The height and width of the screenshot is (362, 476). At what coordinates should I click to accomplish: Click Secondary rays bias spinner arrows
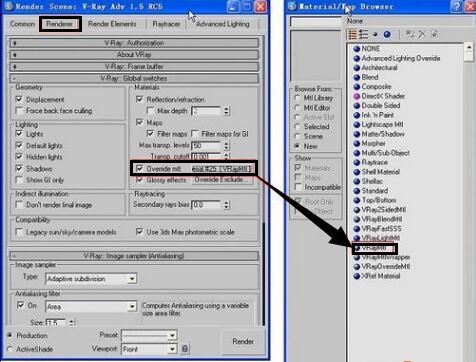point(226,205)
